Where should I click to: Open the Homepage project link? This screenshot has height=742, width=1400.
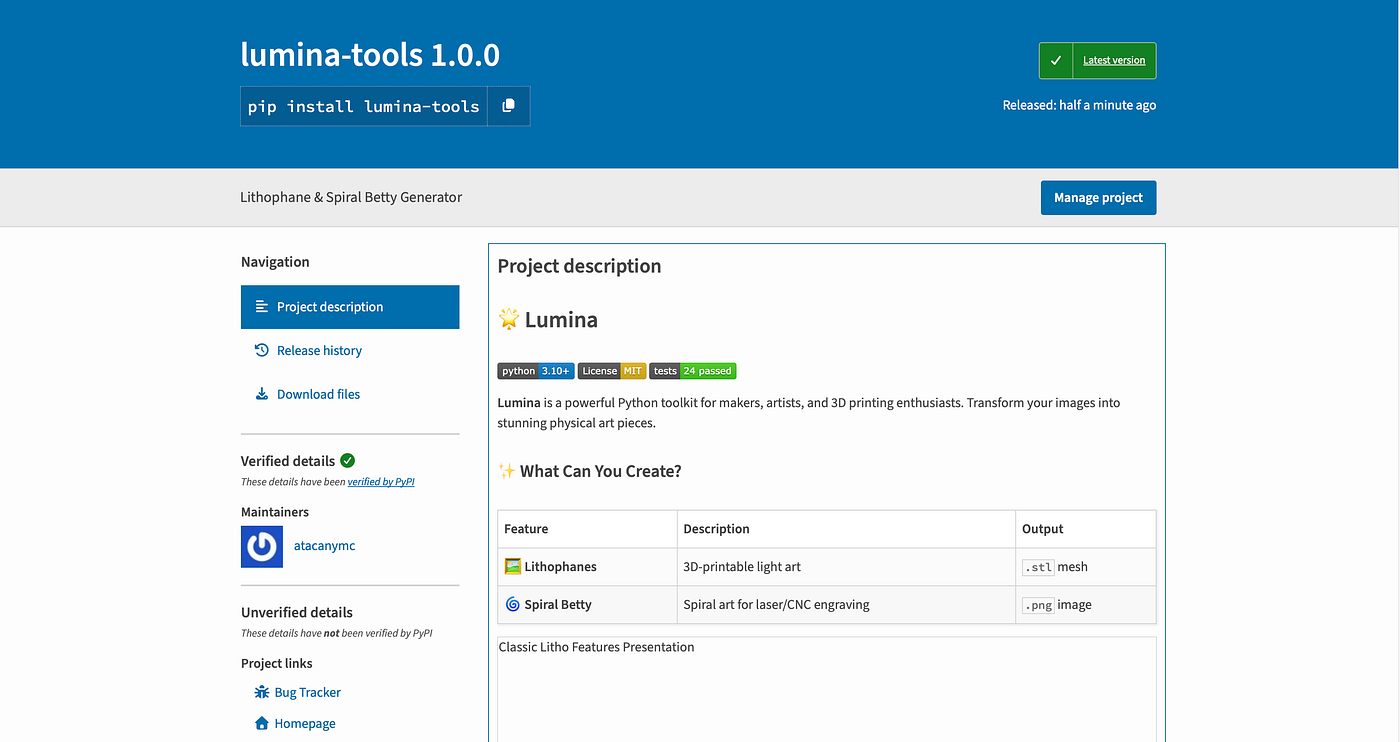305,723
